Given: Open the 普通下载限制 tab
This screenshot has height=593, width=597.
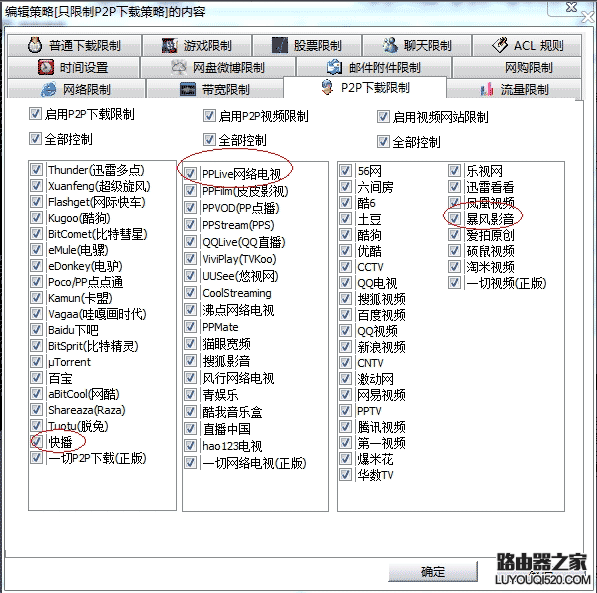Looking at the screenshot, I should [x=75, y=45].
